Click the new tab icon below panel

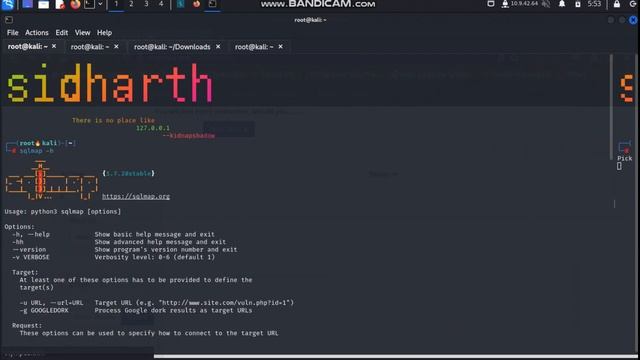point(9,20)
